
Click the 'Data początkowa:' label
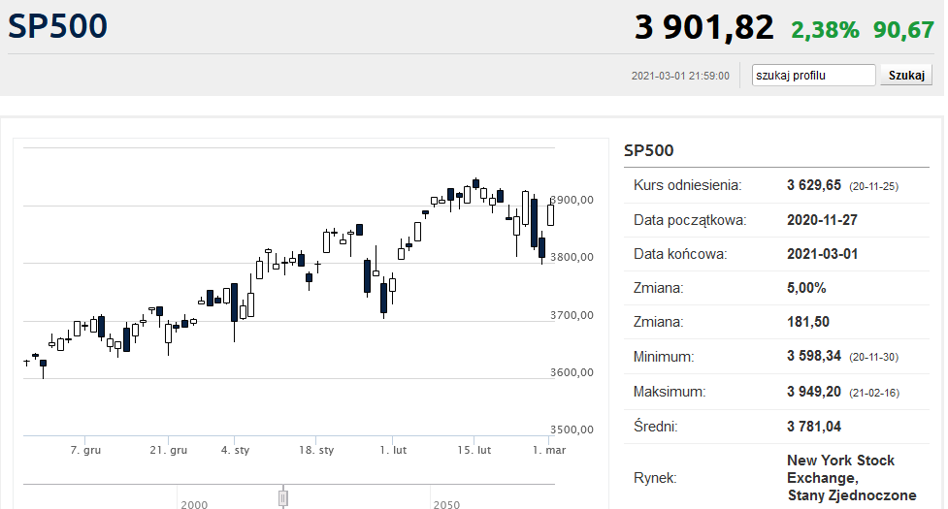690,220
